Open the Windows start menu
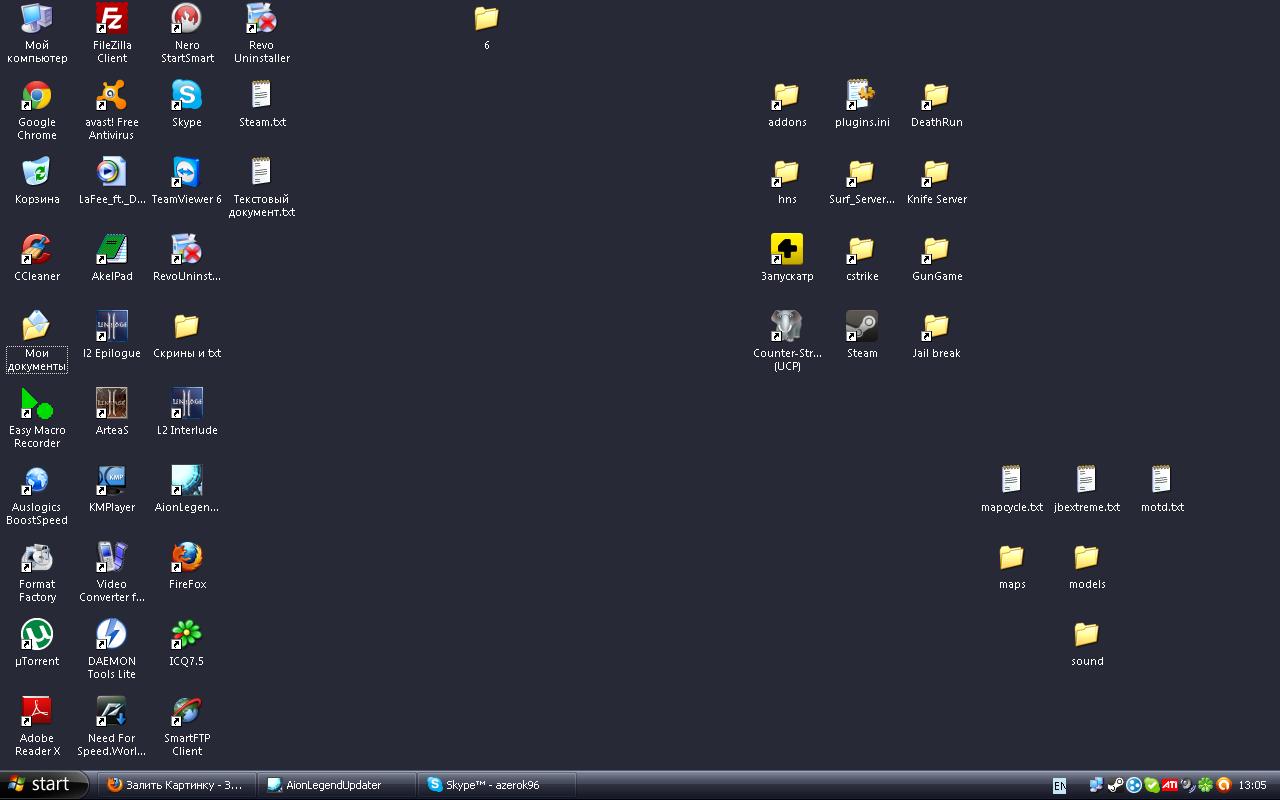The height and width of the screenshot is (800, 1280). (44, 785)
